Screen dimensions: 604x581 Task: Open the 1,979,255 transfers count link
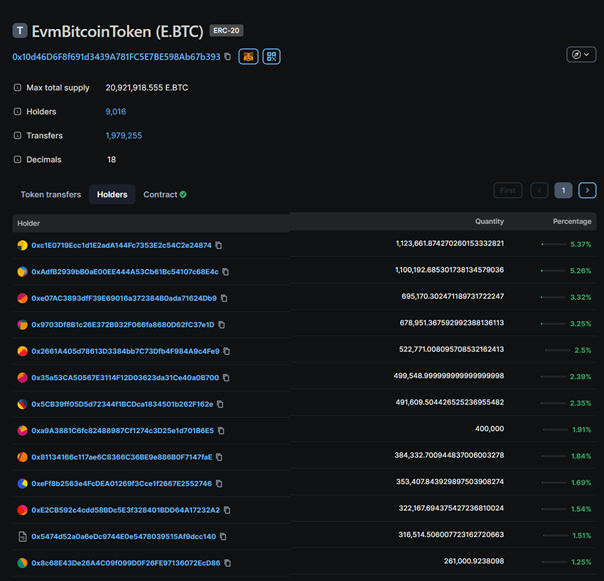click(x=124, y=136)
